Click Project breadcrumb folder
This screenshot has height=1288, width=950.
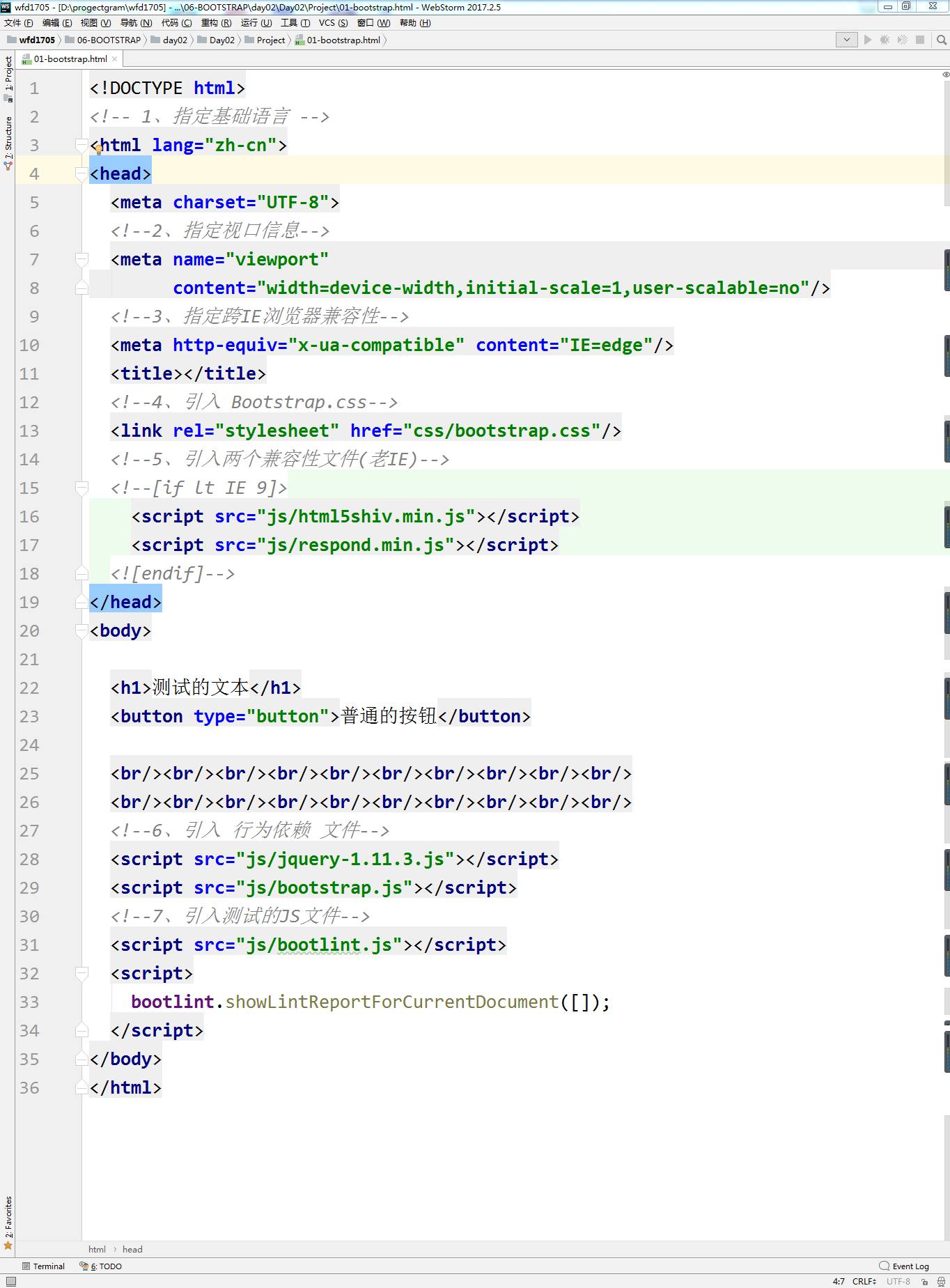265,40
